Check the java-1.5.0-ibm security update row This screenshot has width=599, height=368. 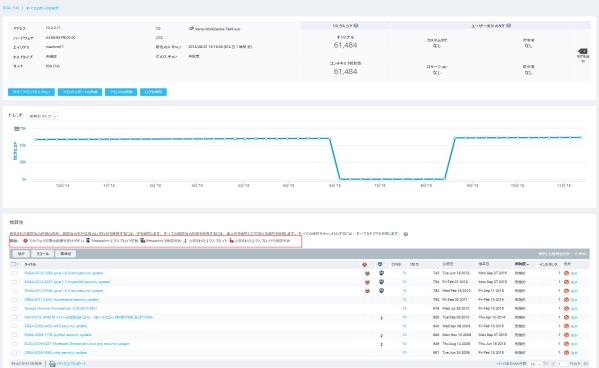[15, 291]
